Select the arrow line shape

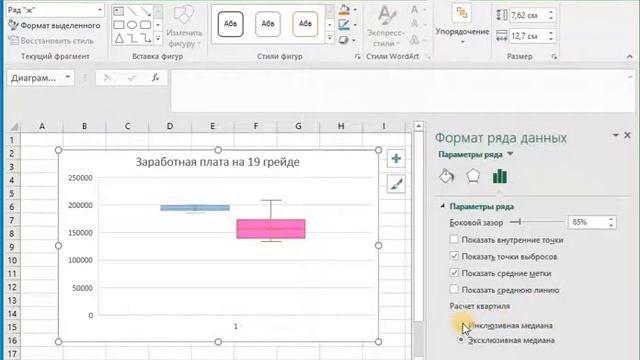point(146,11)
